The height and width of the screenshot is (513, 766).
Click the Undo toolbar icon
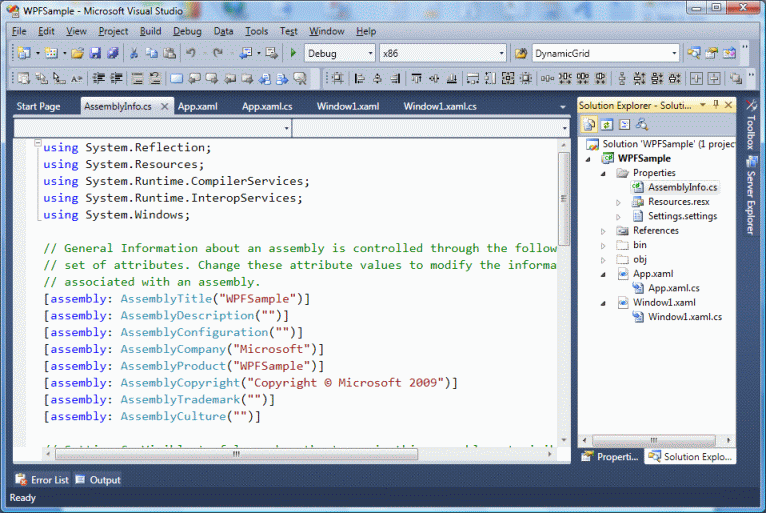pos(190,53)
